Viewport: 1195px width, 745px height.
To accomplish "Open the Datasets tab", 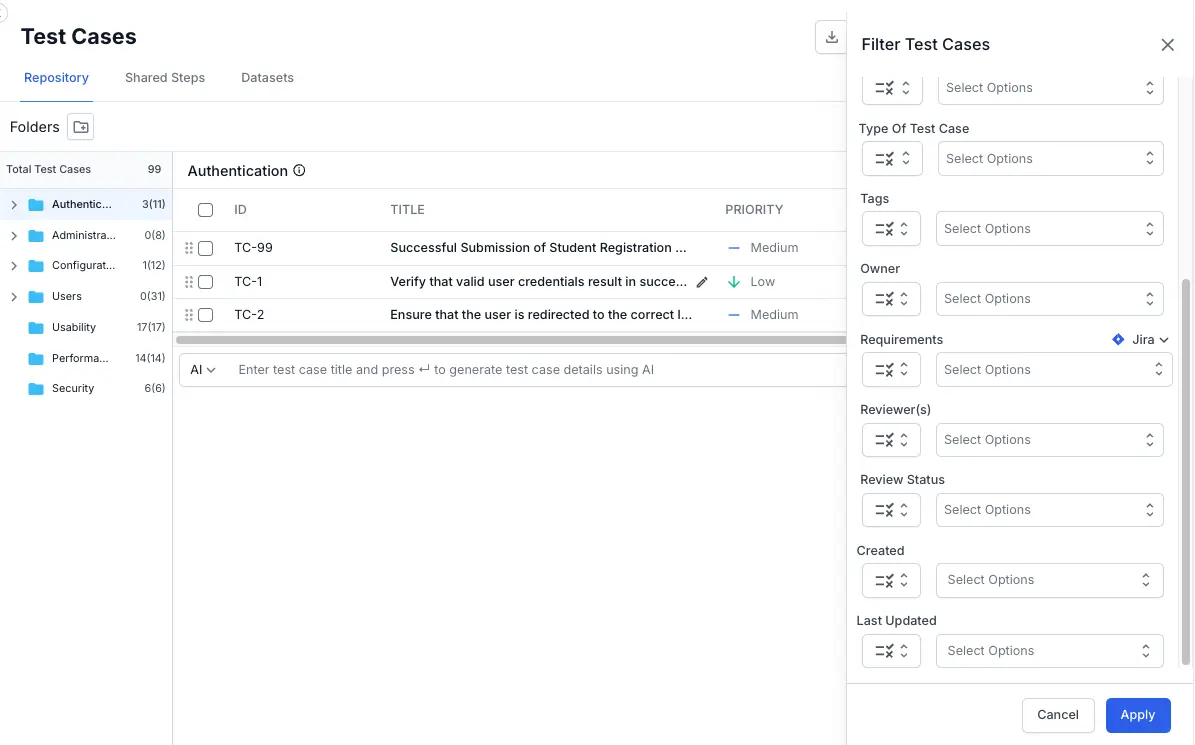I will (267, 78).
